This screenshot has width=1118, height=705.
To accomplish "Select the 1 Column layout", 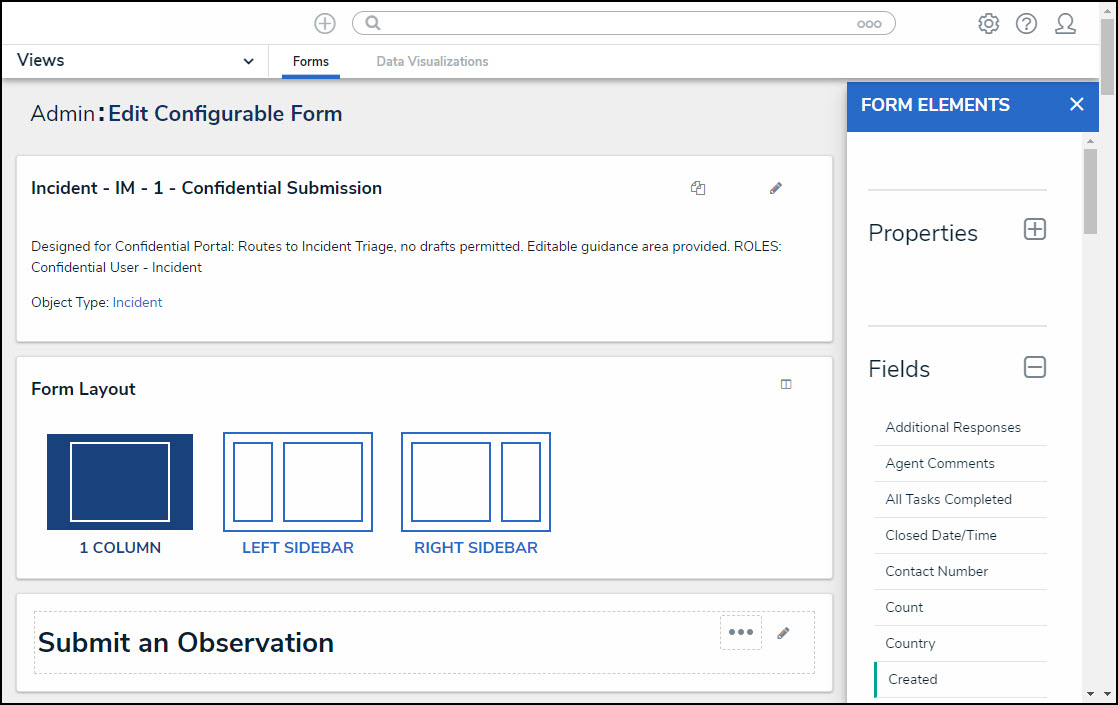I will (120, 482).
